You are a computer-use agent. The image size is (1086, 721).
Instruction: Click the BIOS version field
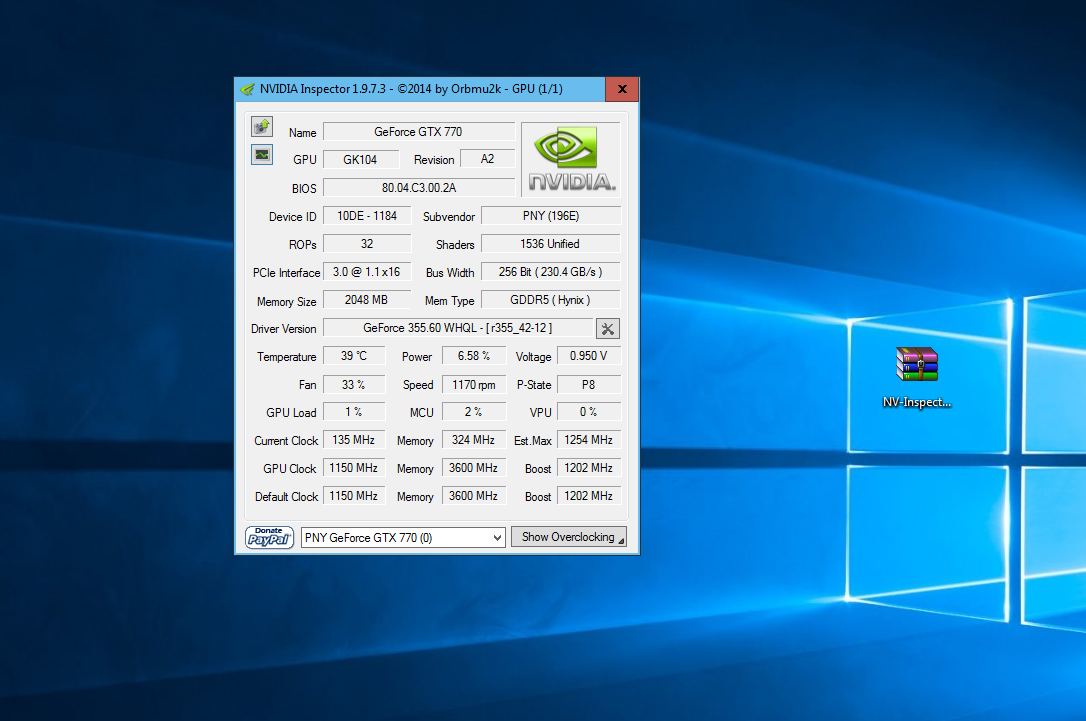point(418,188)
